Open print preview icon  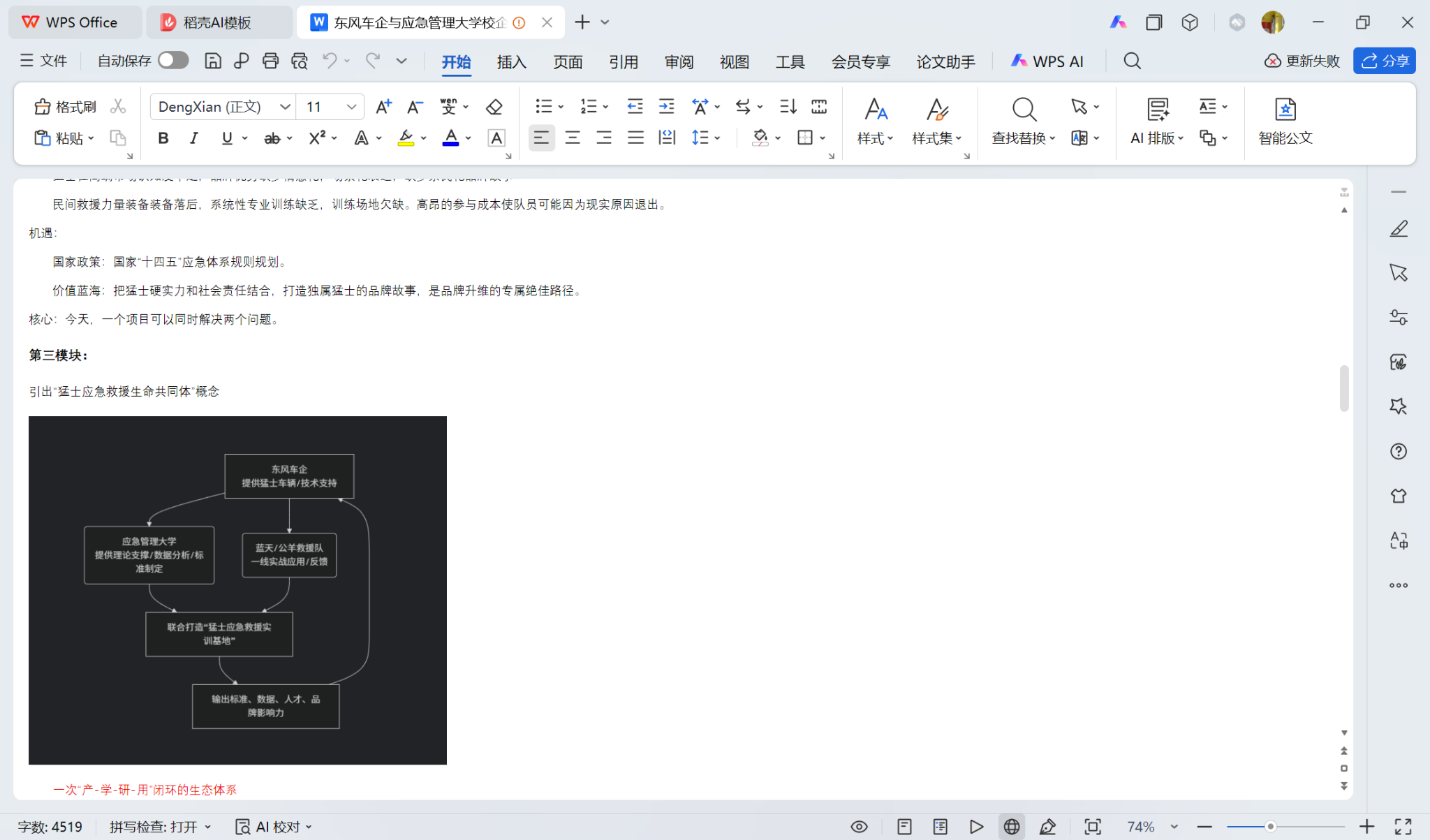[x=300, y=61]
